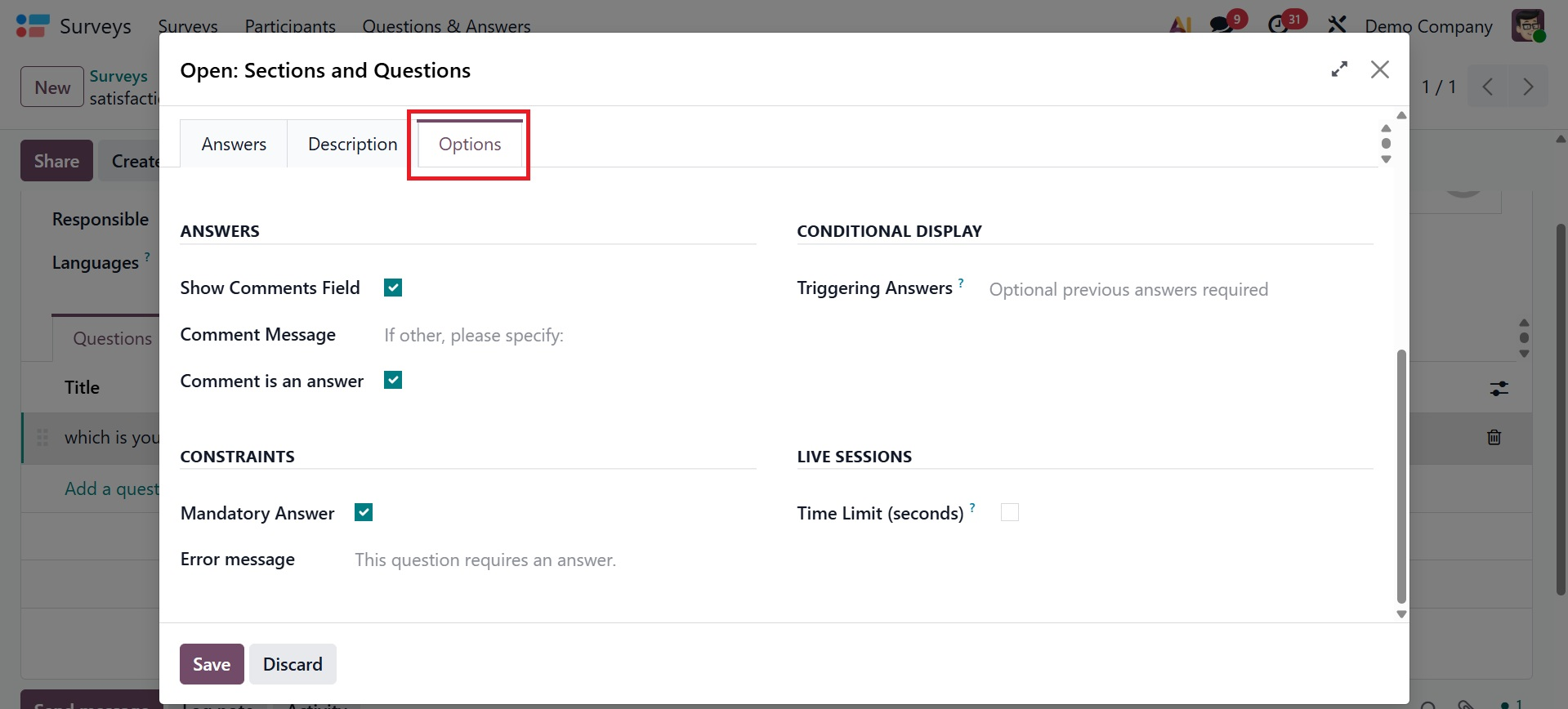This screenshot has height=709, width=1568.
Task: Open the discuss messages icon
Action: 1222,25
